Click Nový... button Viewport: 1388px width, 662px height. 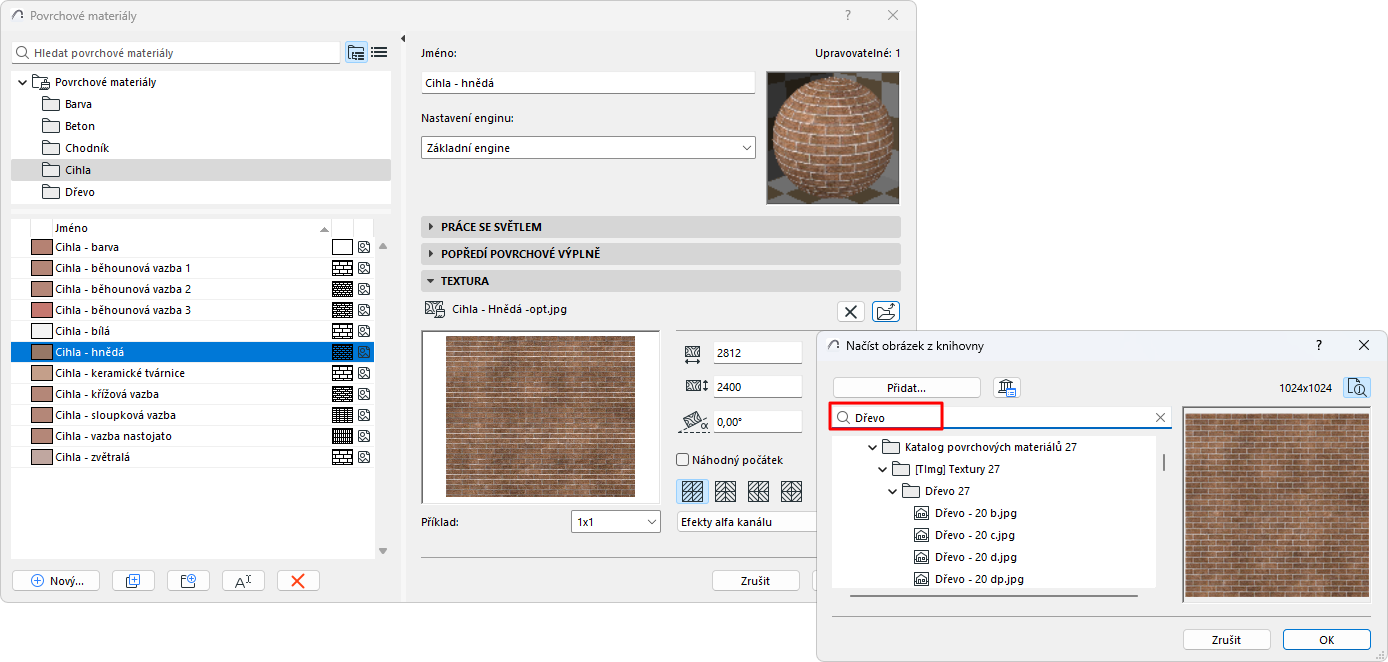pos(56,580)
